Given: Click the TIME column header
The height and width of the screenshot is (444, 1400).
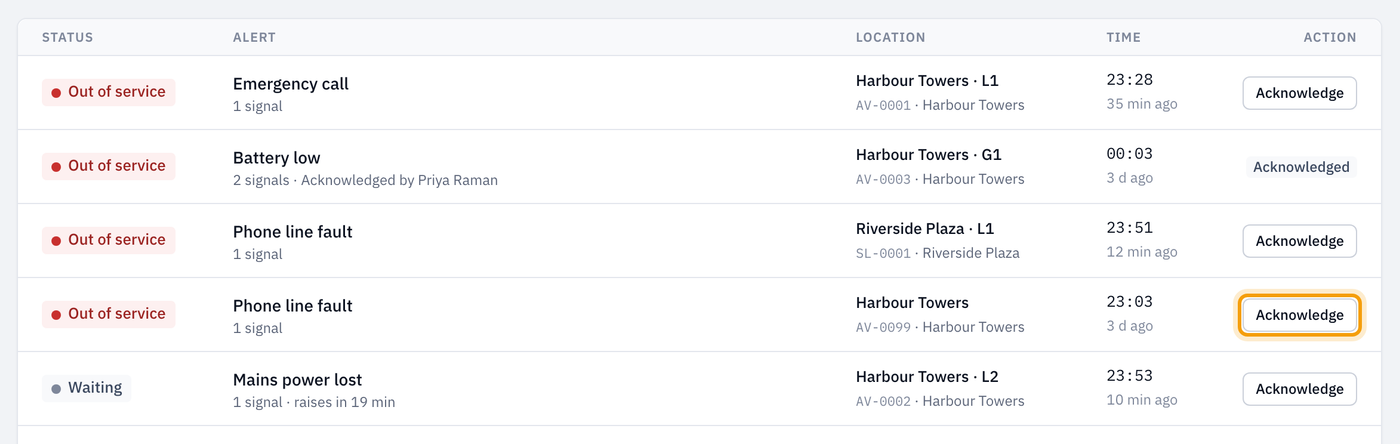Looking at the screenshot, I should pos(1123,37).
